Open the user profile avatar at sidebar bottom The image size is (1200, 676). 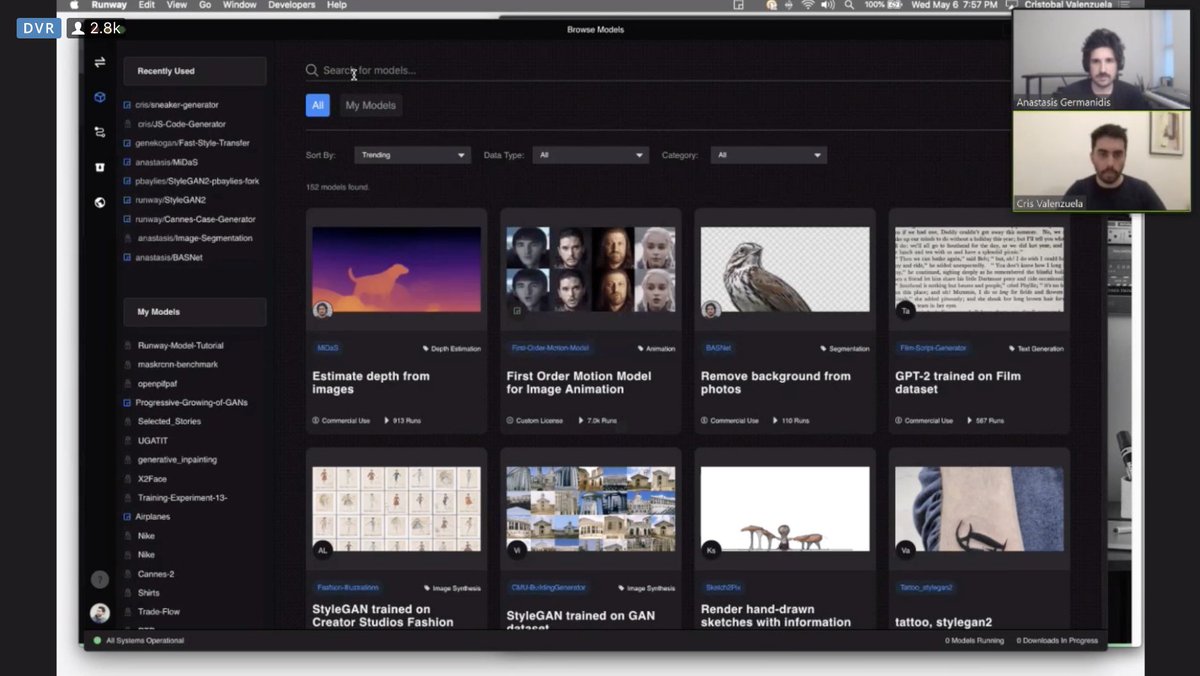coord(100,613)
